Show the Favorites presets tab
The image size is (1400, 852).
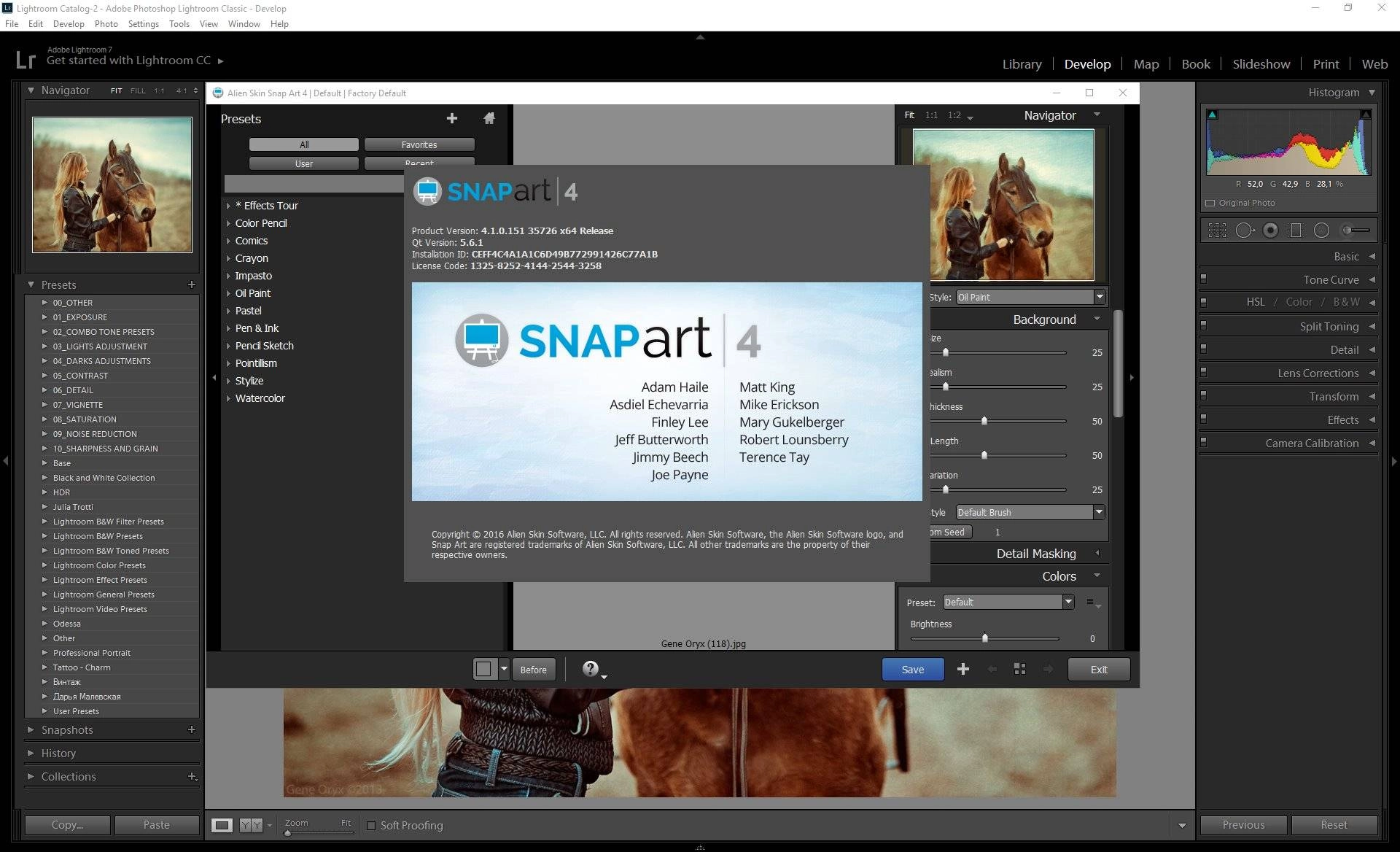(419, 144)
